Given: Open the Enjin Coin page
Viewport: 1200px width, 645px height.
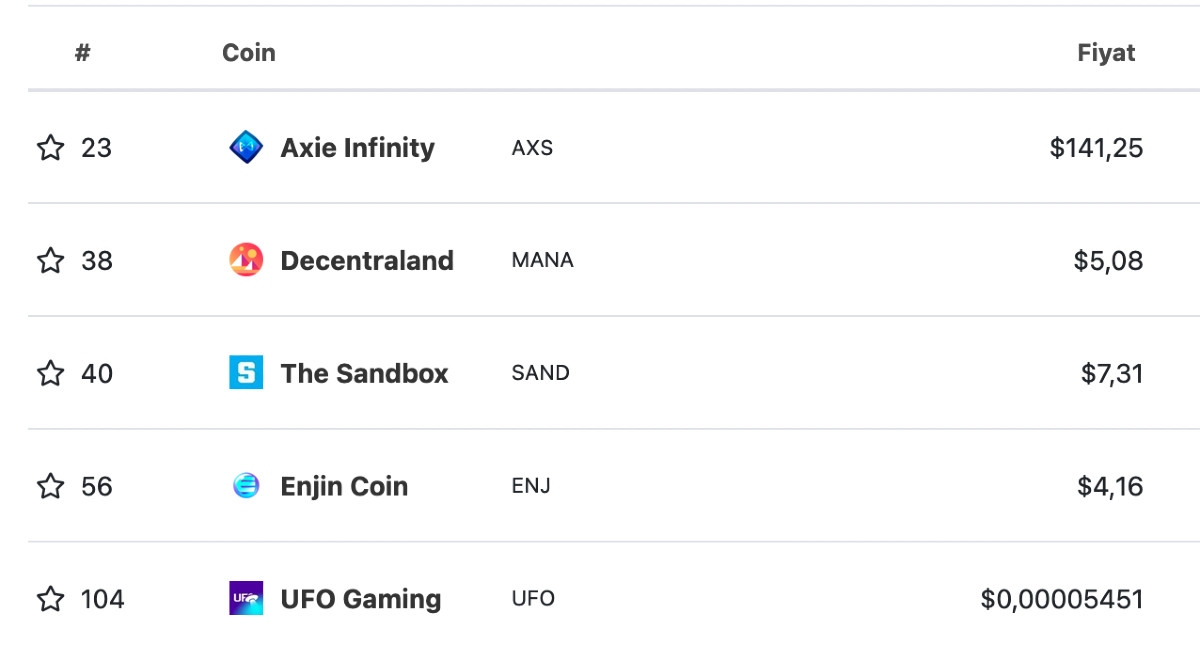Looking at the screenshot, I should click(x=344, y=487).
